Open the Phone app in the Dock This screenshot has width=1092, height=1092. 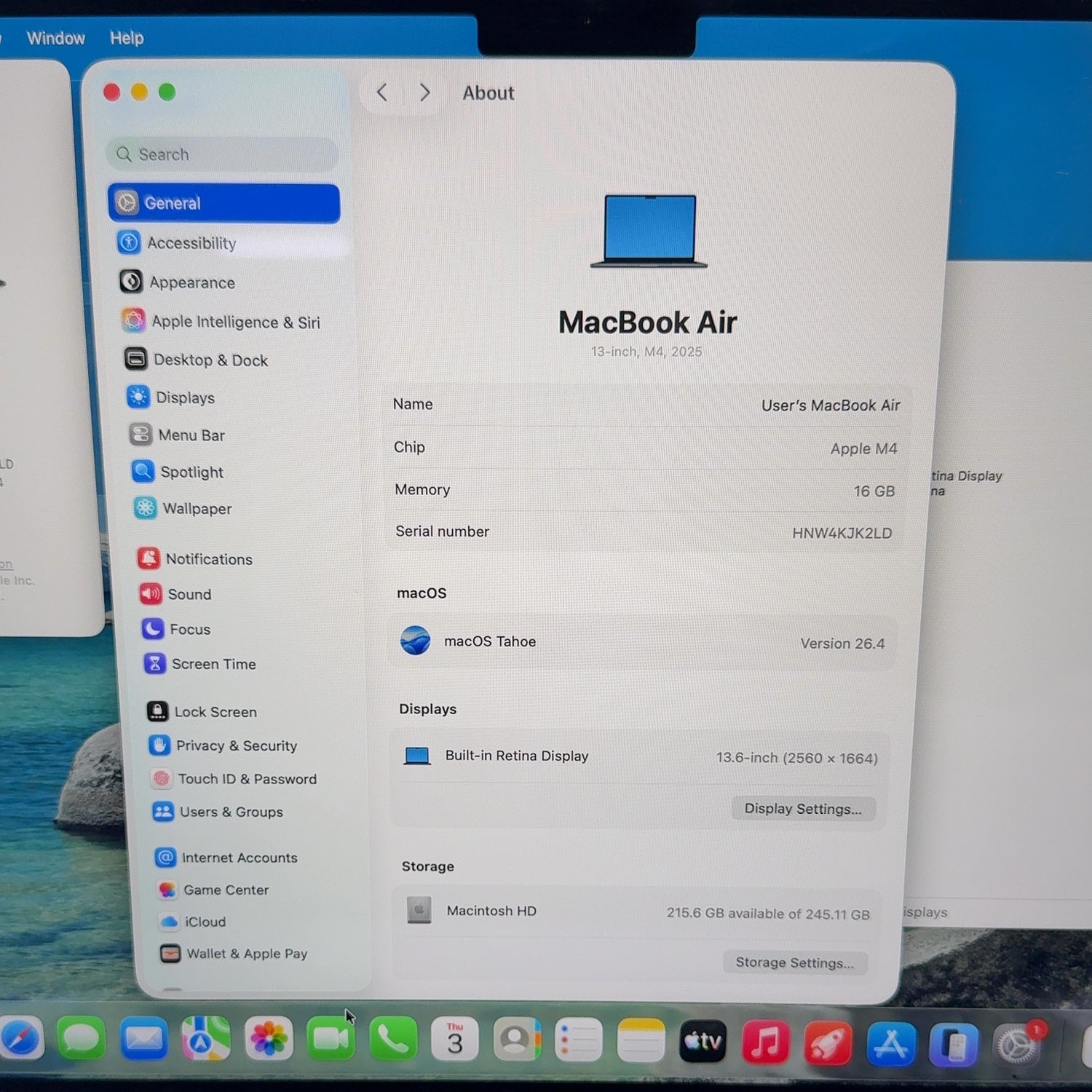pos(393,1040)
